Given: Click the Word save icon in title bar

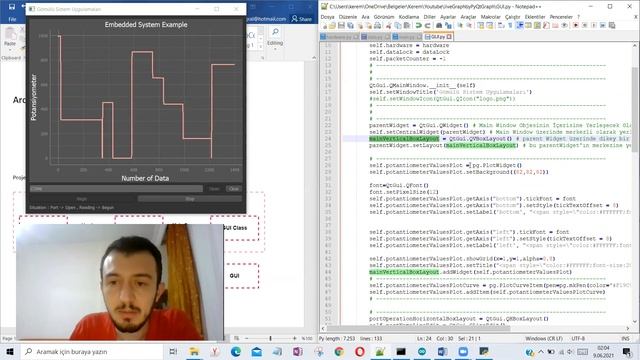Looking at the screenshot, I should click(11, 7).
